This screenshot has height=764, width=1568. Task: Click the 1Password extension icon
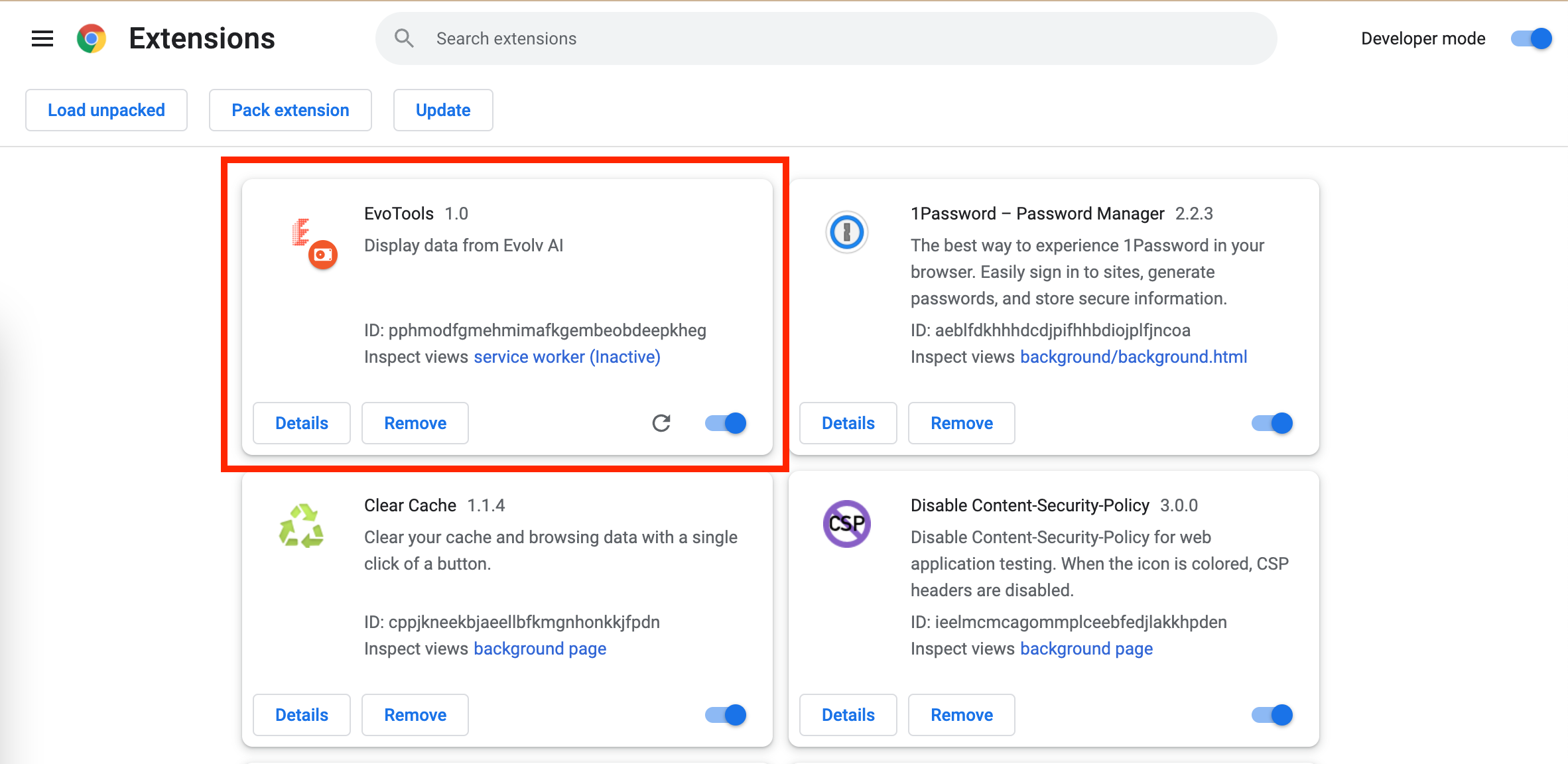[x=846, y=232]
